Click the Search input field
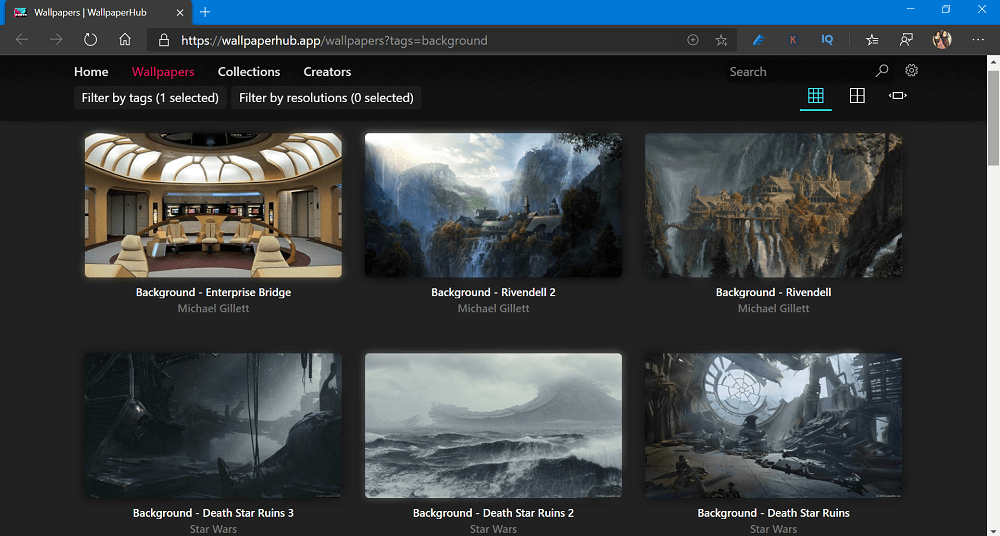The height and width of the screenshot is (536, 1000). click(798, 71)
